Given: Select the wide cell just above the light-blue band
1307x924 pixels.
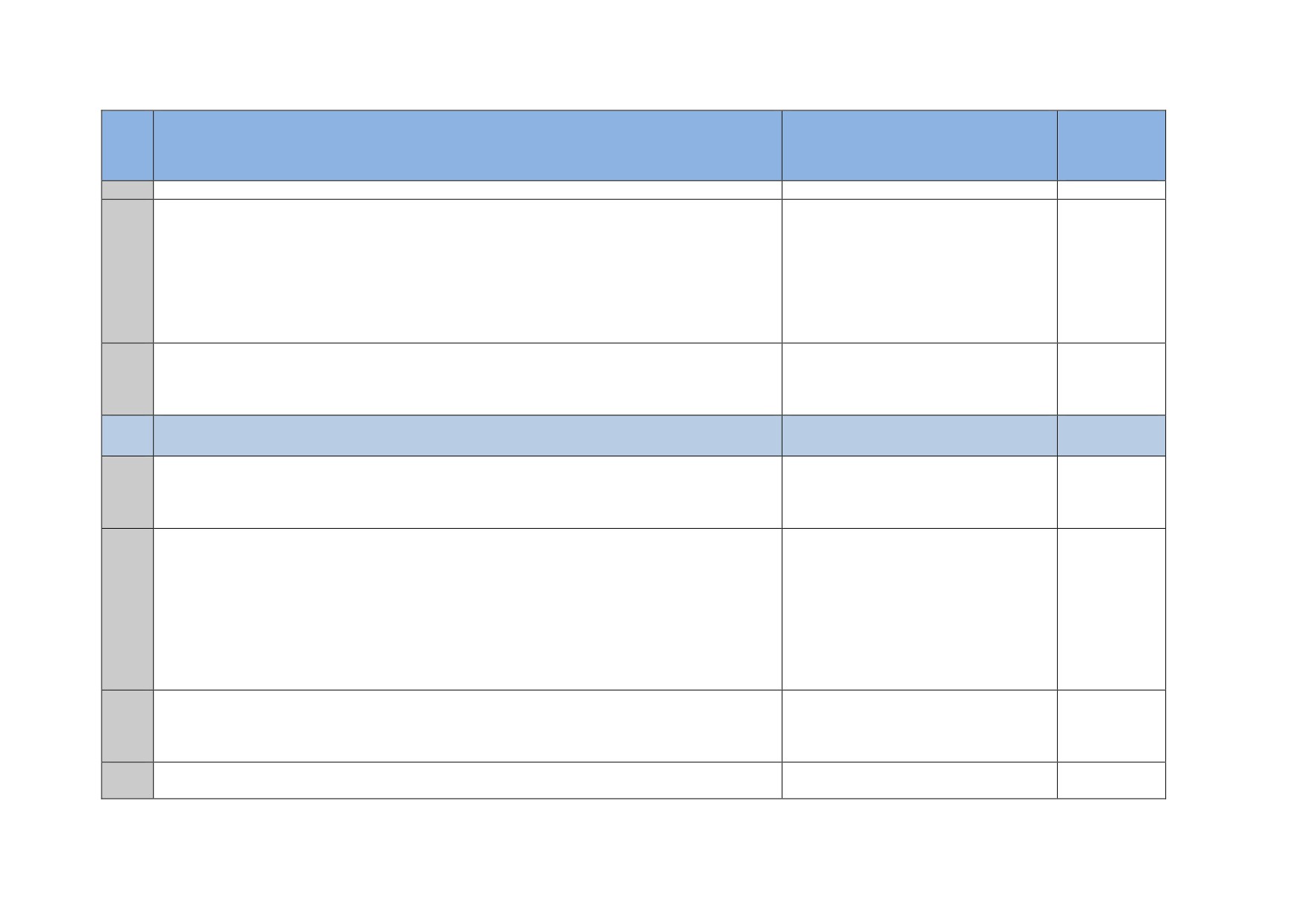Looking at the screenshot, I should (x=467, y=379).
